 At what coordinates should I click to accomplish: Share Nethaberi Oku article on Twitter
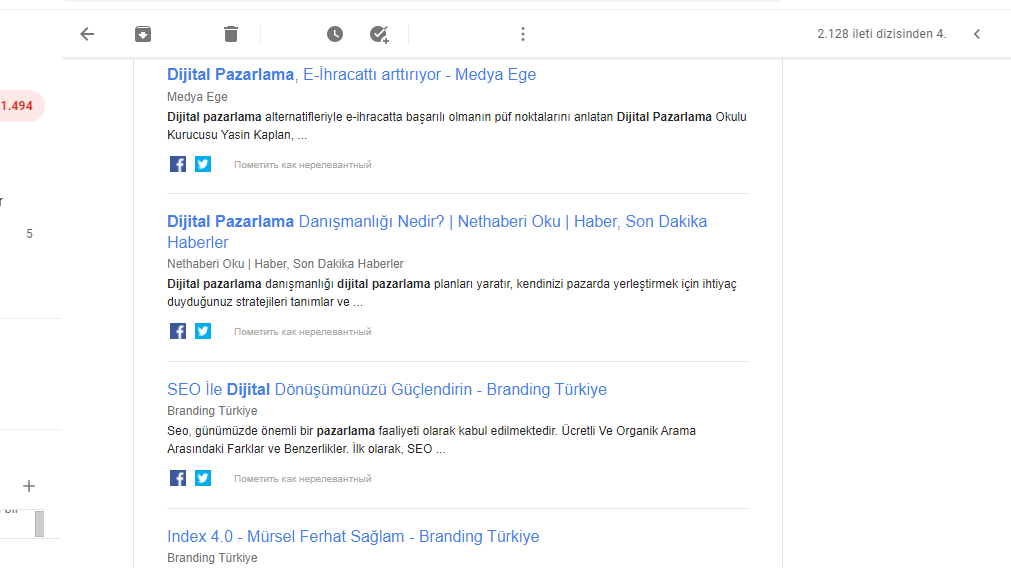(203, 331)
